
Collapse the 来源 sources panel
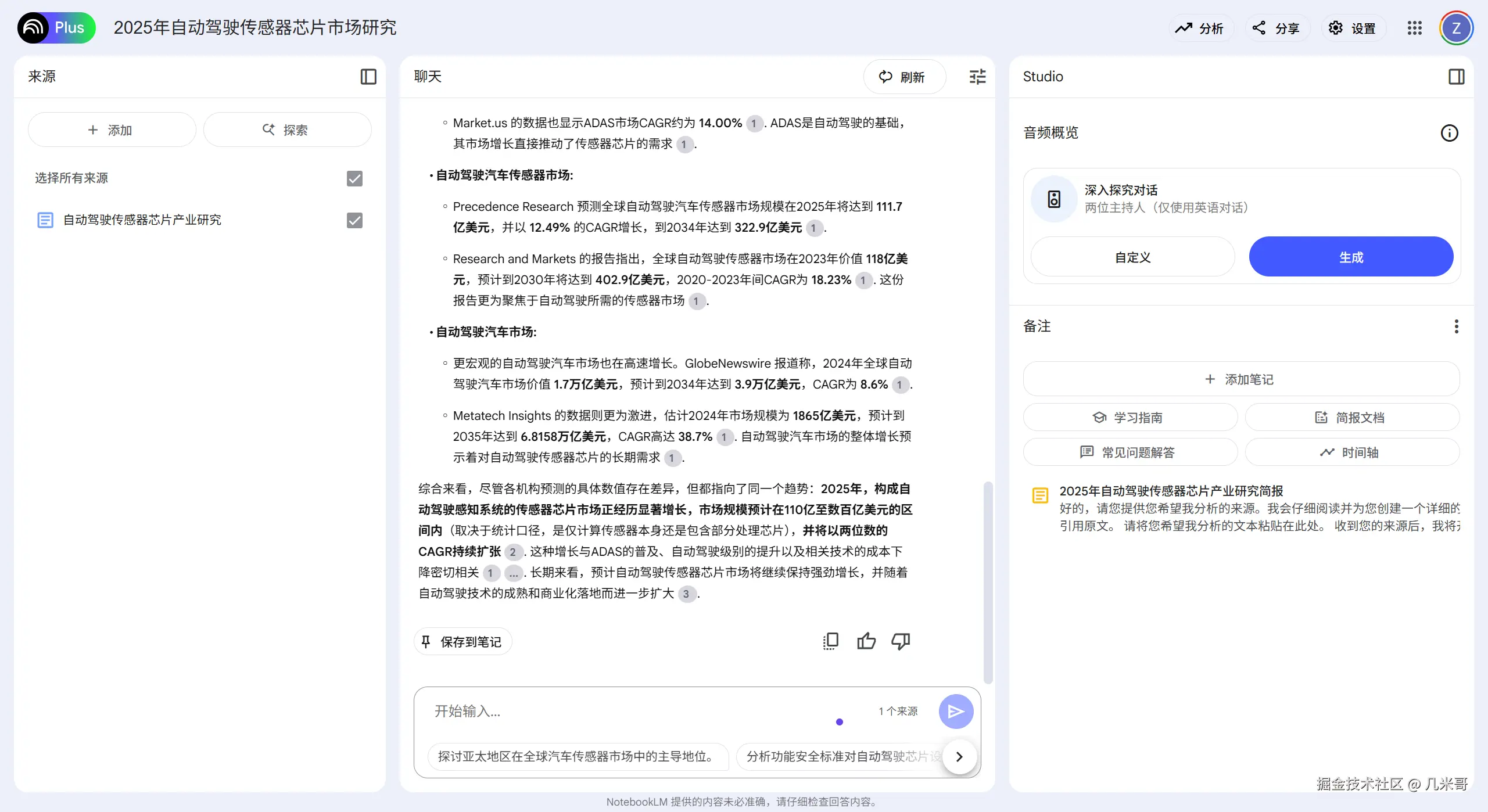click(x=368, y=76)
